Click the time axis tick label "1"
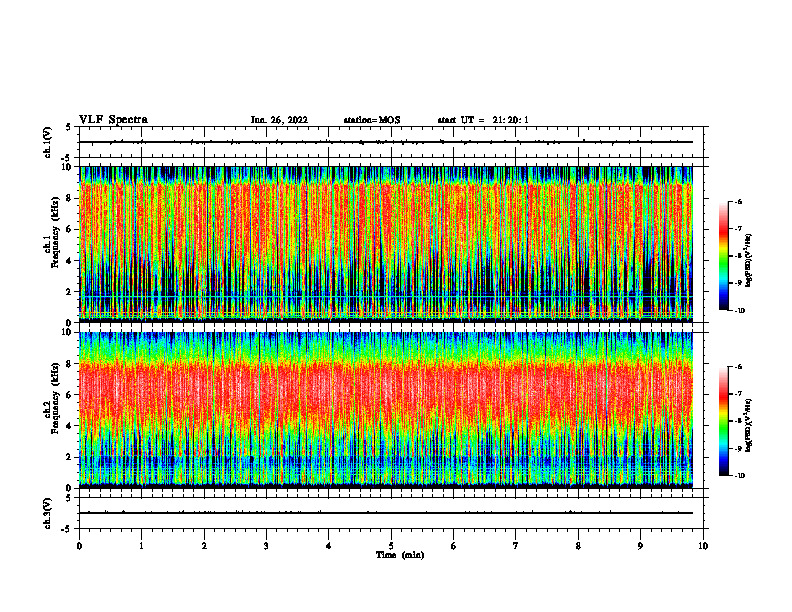The image size is (792, 612). pos(141,546)
